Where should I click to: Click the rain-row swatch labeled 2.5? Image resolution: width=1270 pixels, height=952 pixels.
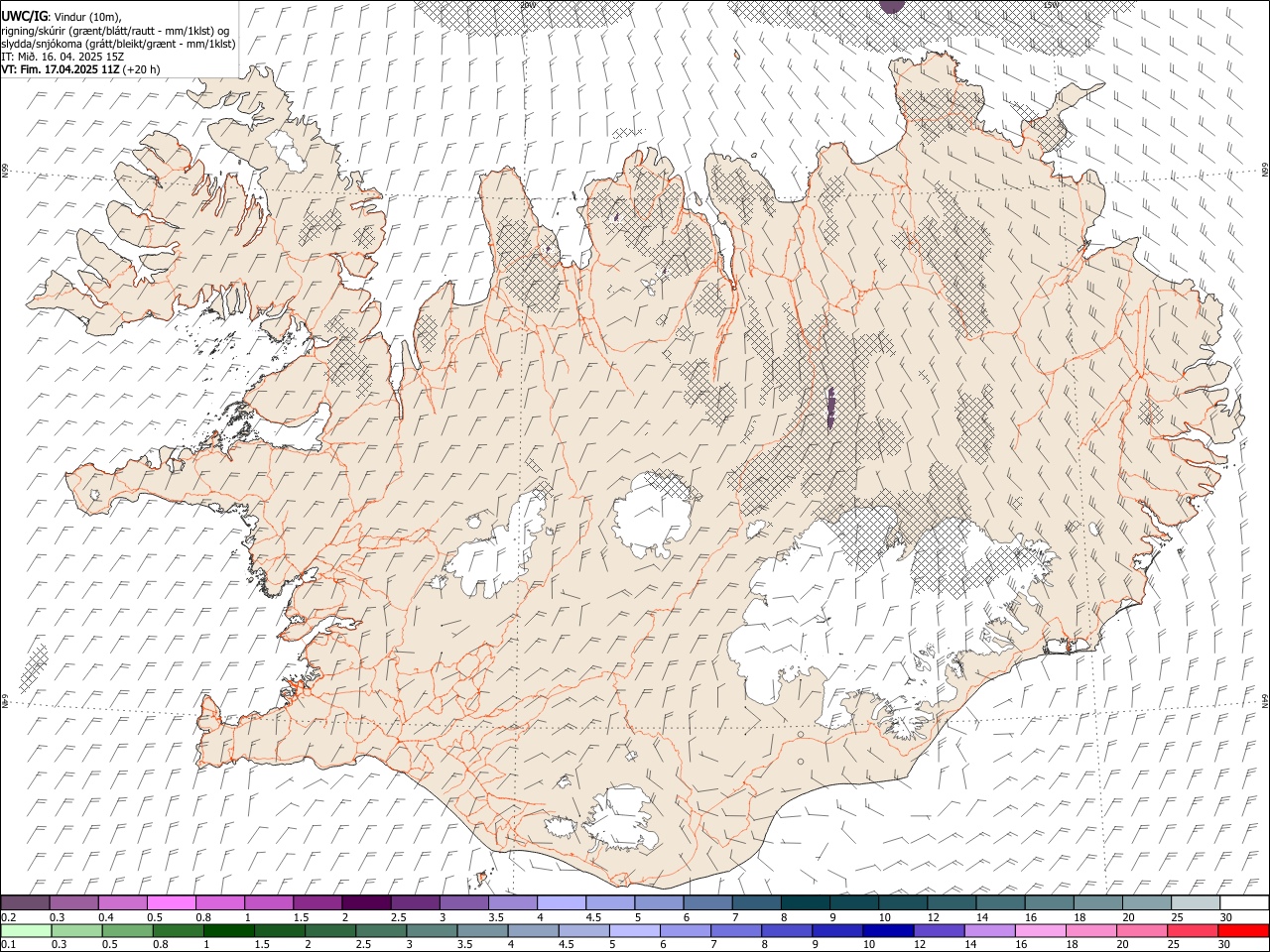382,930
